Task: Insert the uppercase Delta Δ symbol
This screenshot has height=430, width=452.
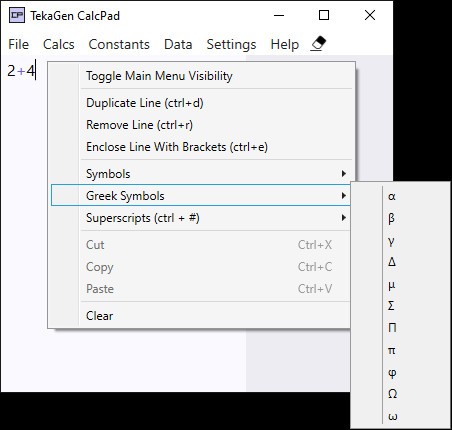Action: point(400,262)
